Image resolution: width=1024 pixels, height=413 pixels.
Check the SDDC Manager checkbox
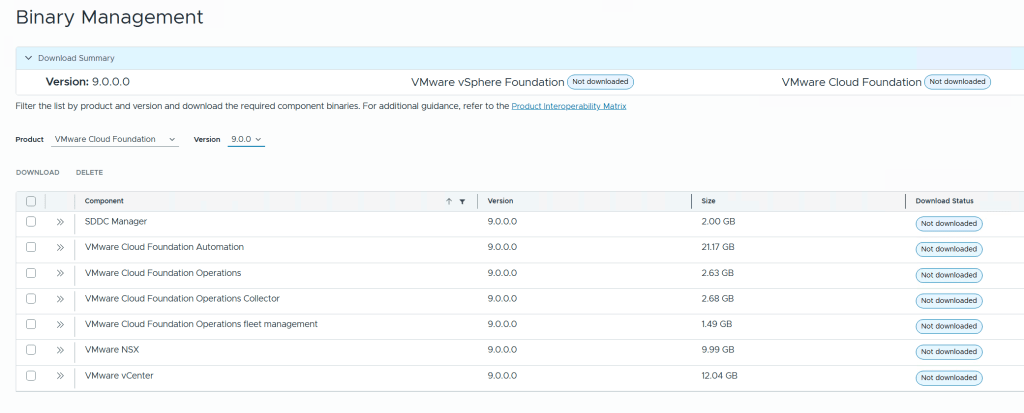(x=31, y=222)
